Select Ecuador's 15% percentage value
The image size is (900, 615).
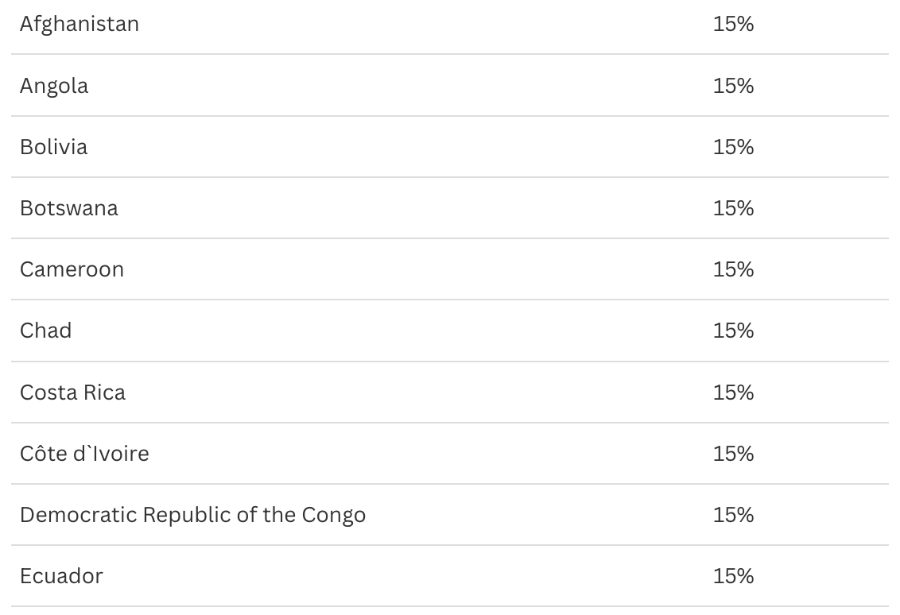[733, 576]
